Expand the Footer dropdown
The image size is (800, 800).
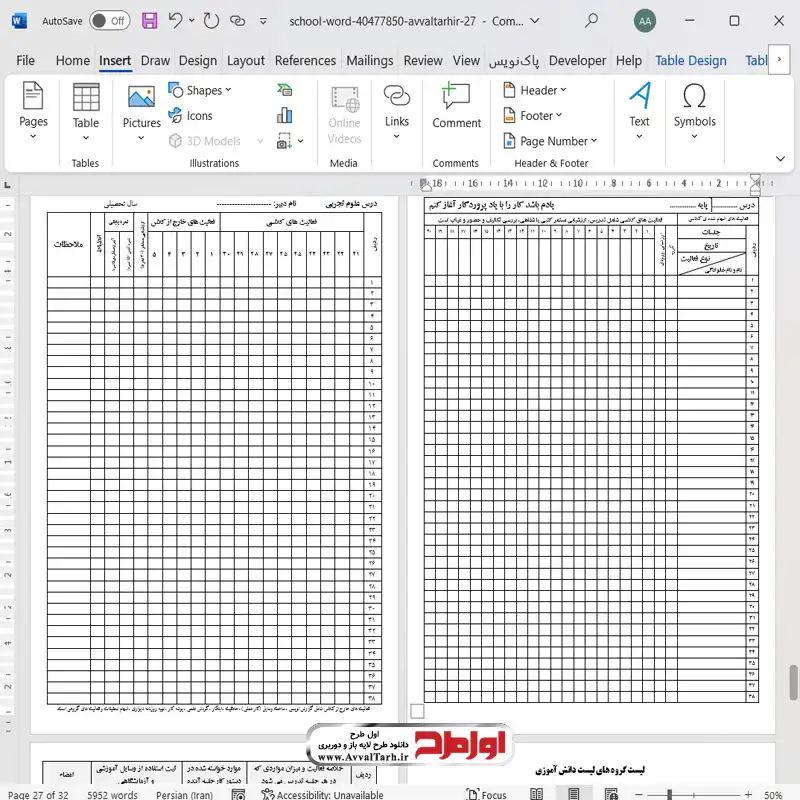[x=559, y=115]
